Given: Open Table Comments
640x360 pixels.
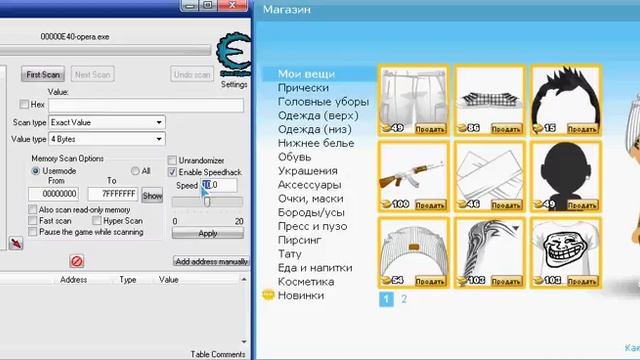Looking at the screenshot, I should [x=218, y=354].
